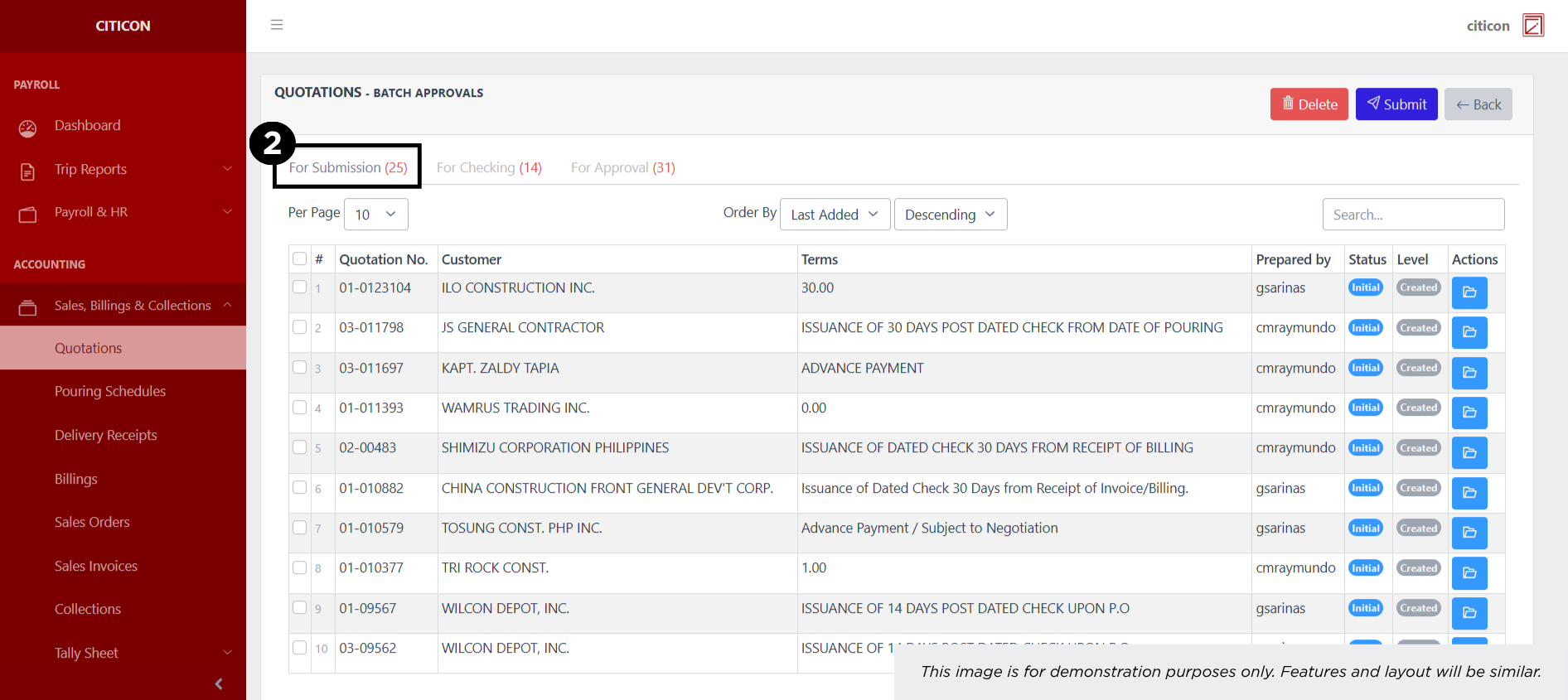Screen dimensions: 1568x700
Task: Select checkbox for WAMRUS TRADING INC. row
Action: [300, 408]
